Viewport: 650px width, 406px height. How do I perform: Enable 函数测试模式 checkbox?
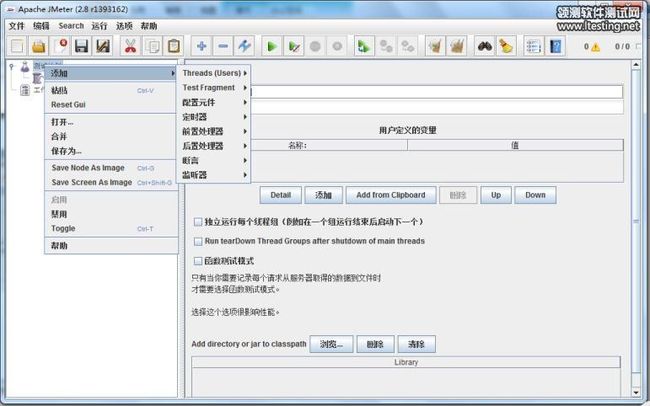pyautogui.click(x=198, y=261)
